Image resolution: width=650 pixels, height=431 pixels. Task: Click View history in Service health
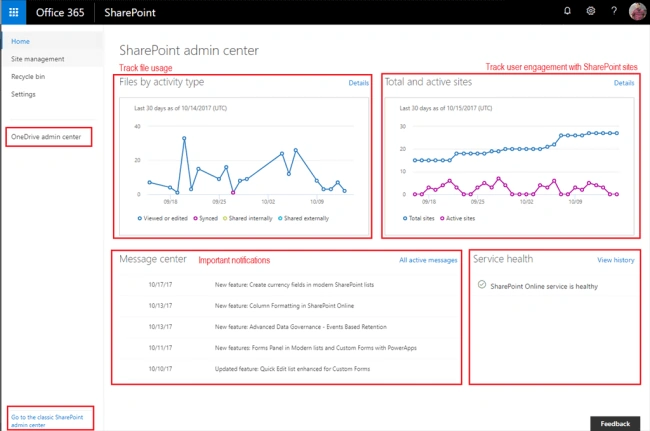point(616,260)
